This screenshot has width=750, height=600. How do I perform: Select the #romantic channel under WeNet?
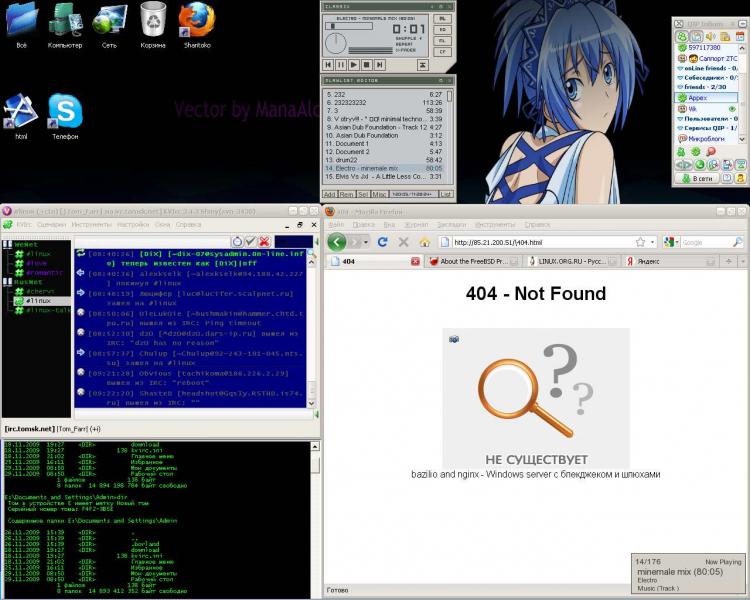coord(44,273)
